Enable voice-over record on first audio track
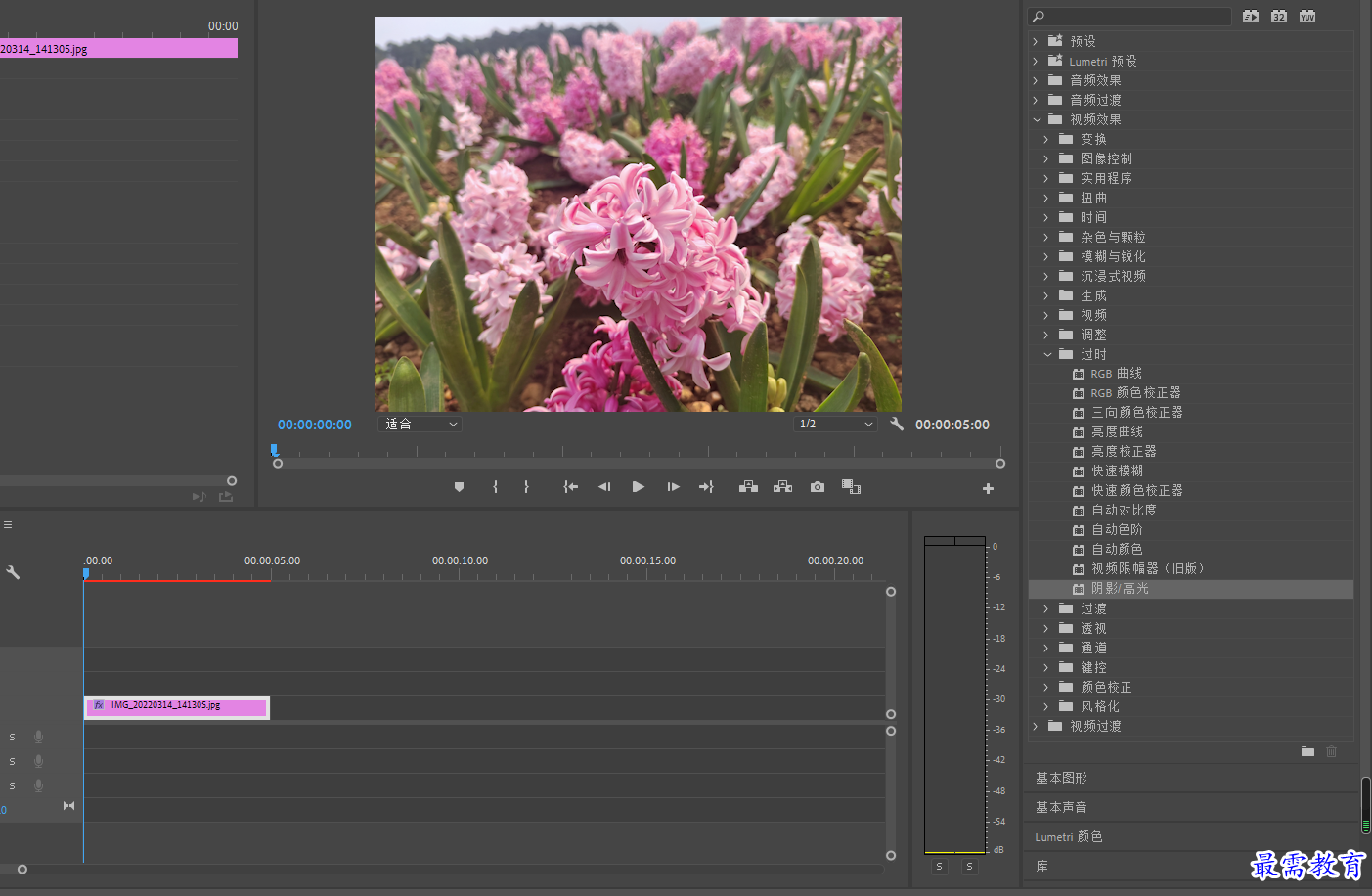 (39, 738)
